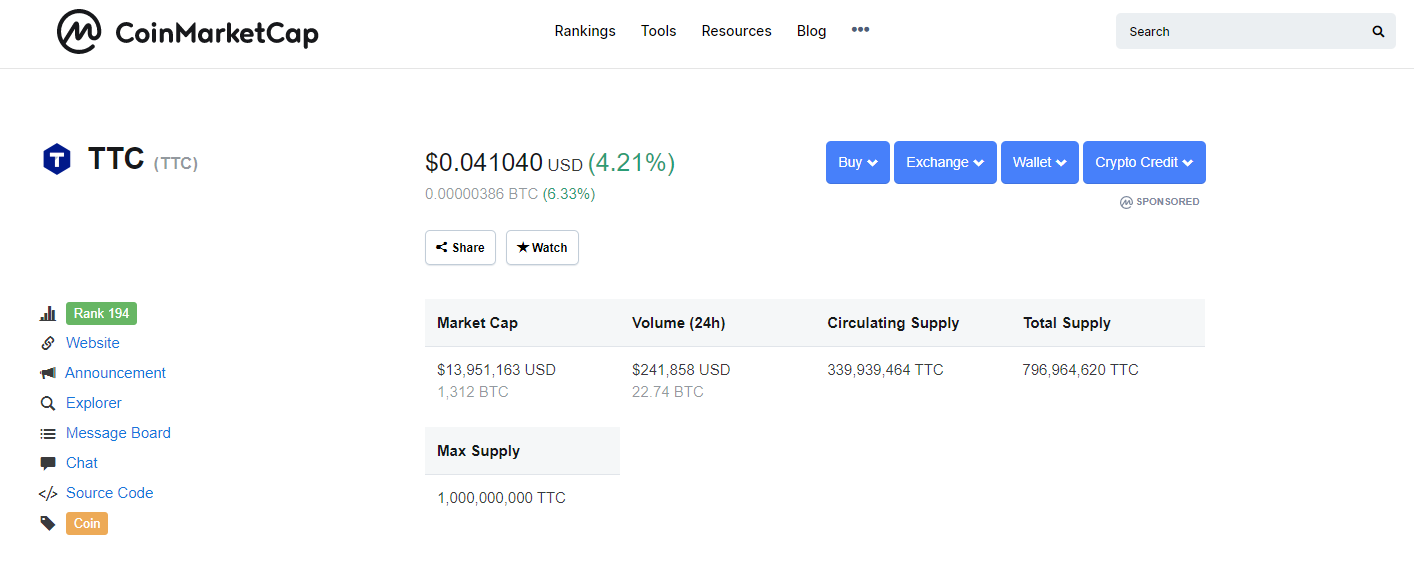
Task: Click the (6.33%) BTC change
Action: tap(569, 194)
